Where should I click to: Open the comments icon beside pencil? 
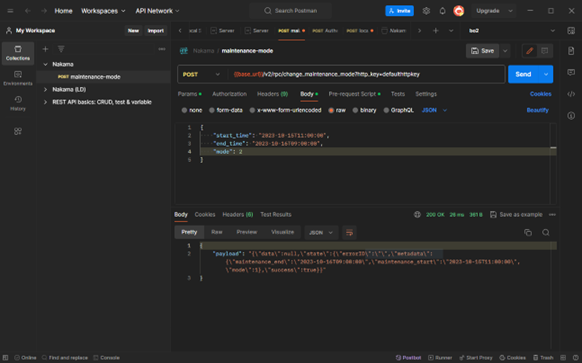click(x=545, y=51)
